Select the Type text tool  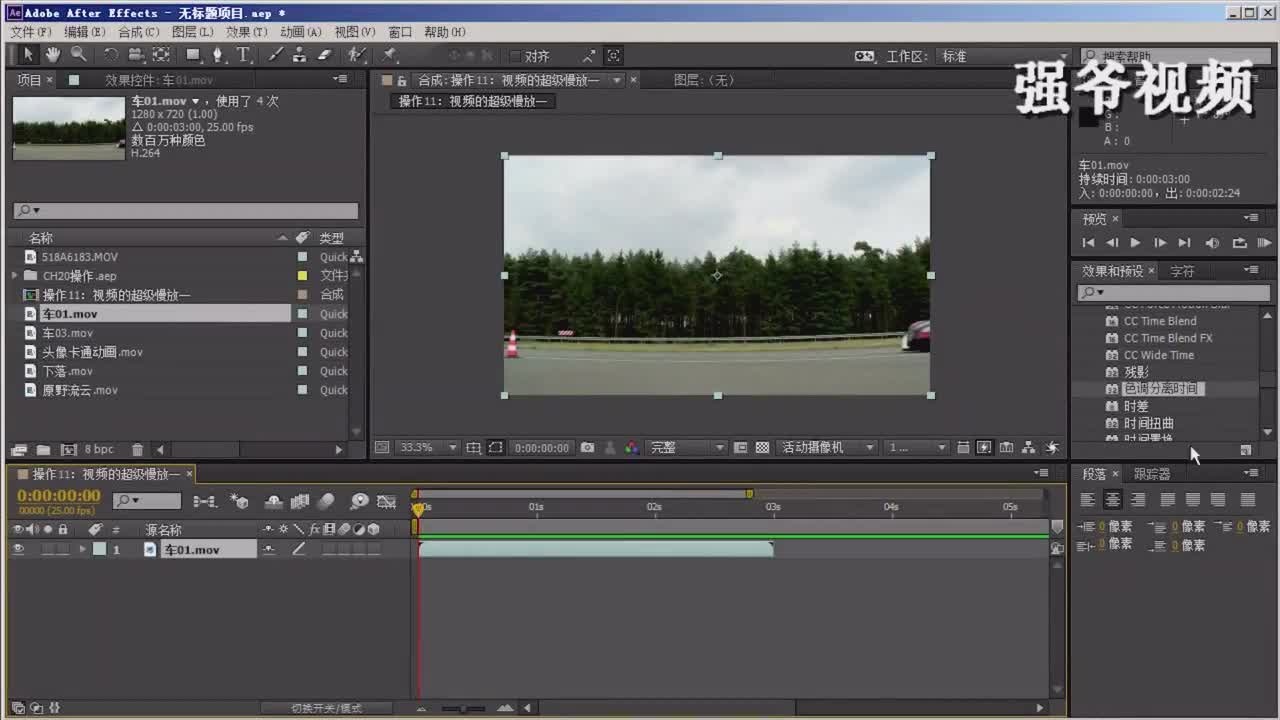(243, 55)
